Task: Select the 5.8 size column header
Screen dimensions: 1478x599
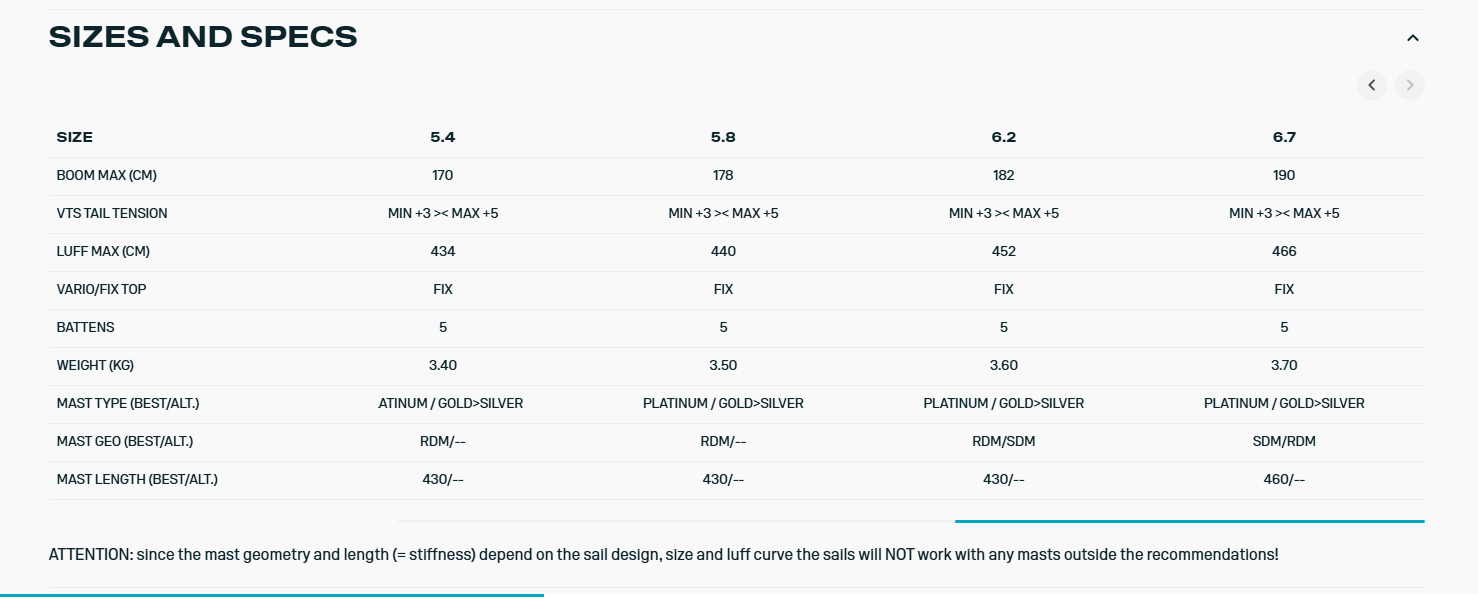Action: tap(723, 137)
